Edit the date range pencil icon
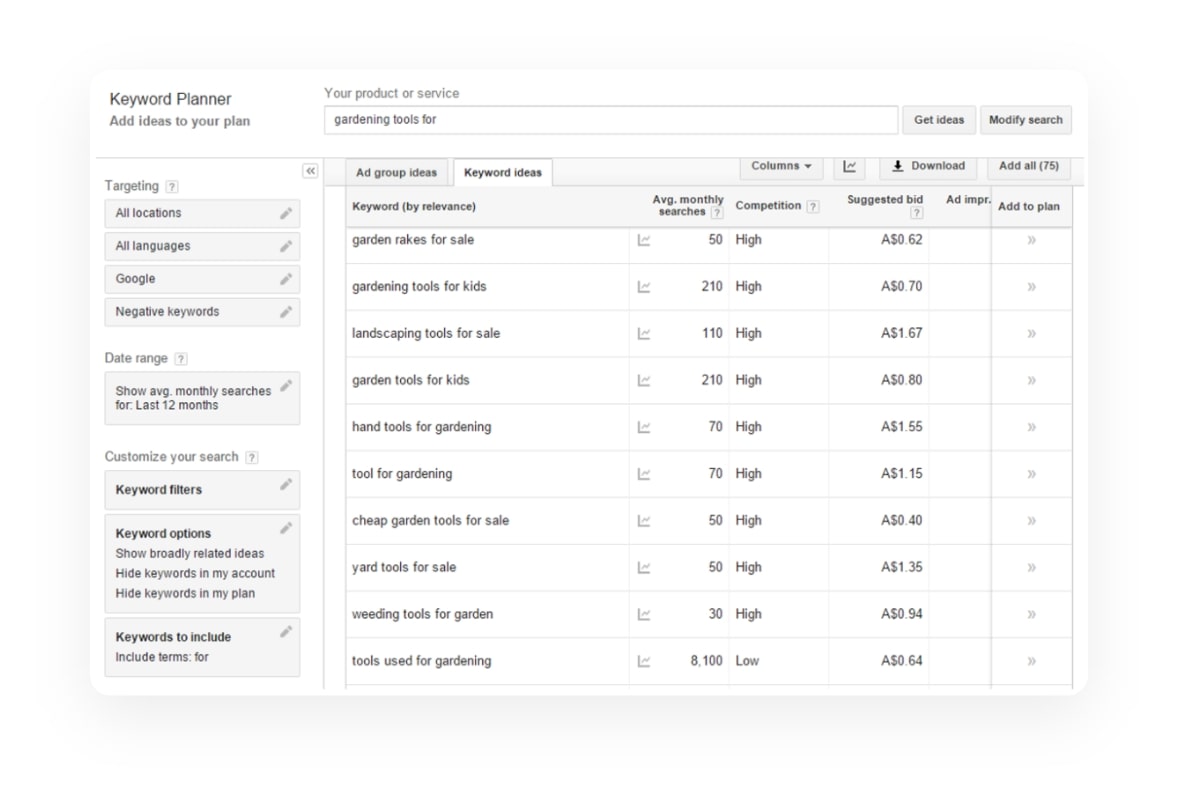This screenshot has height=806, width=1178. coord(286,386)
